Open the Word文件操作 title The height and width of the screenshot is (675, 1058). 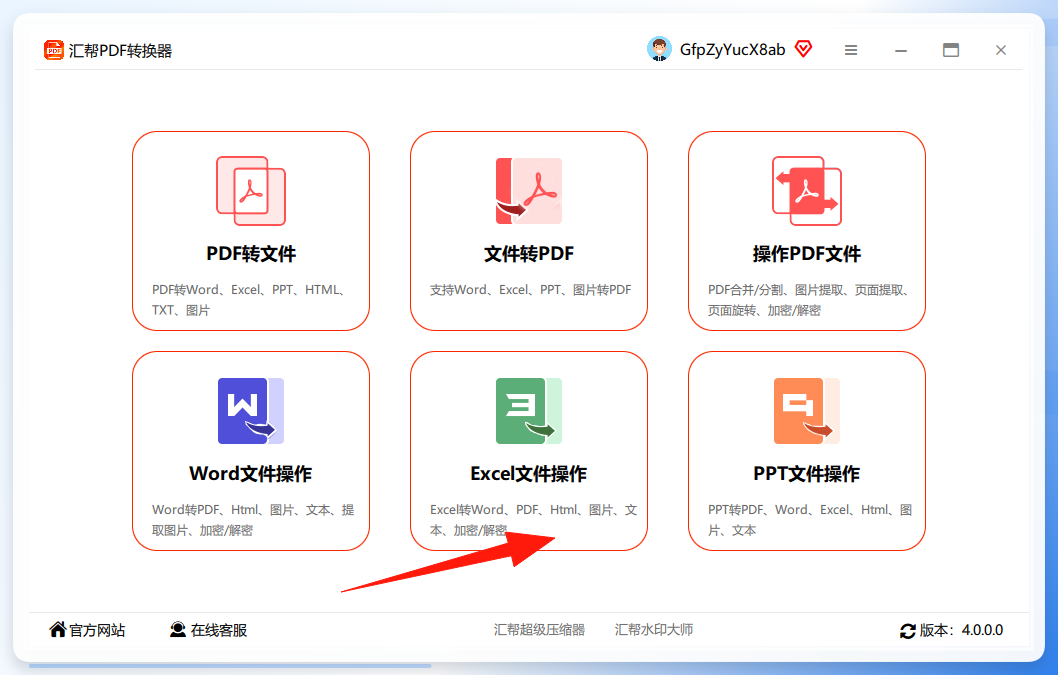coord(251,474)
